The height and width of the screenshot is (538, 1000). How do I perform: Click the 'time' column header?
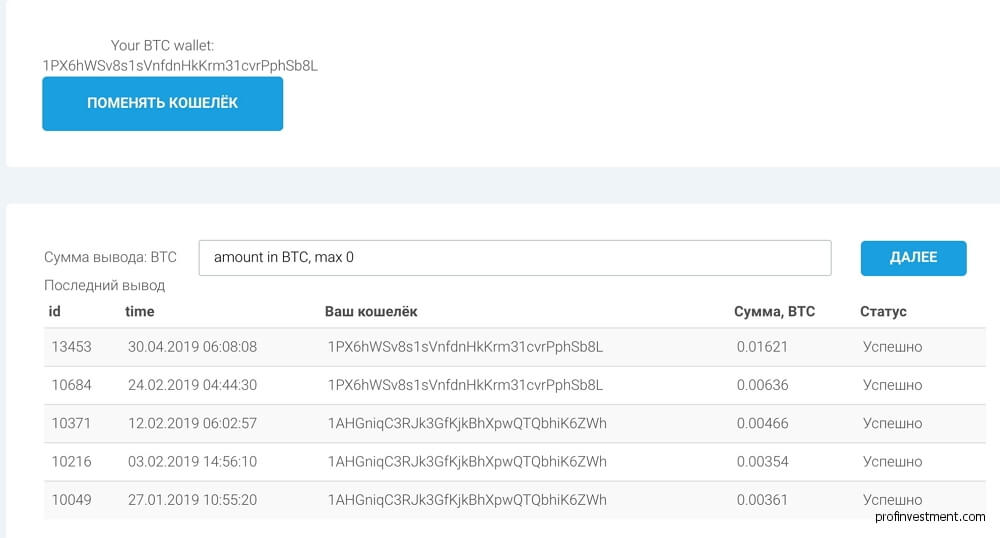pos(140,311)
